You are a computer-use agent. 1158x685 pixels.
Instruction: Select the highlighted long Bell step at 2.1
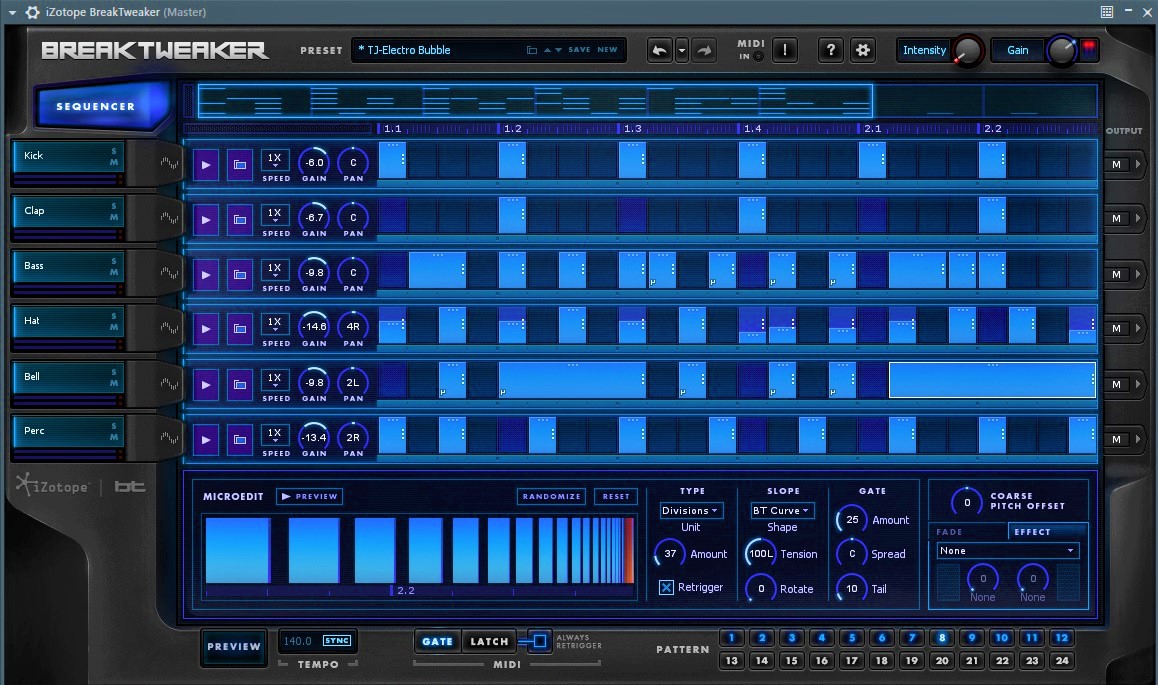[992, 380]
